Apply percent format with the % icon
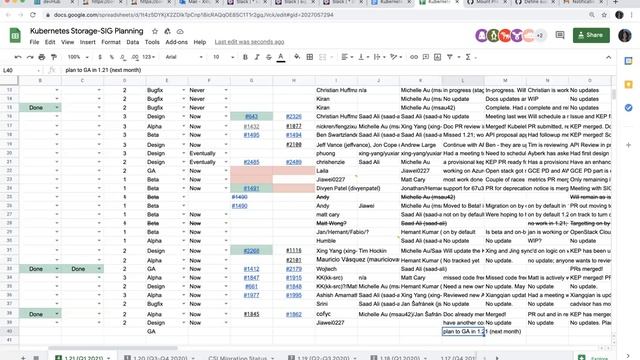640x360 pixels. [111, 57]
